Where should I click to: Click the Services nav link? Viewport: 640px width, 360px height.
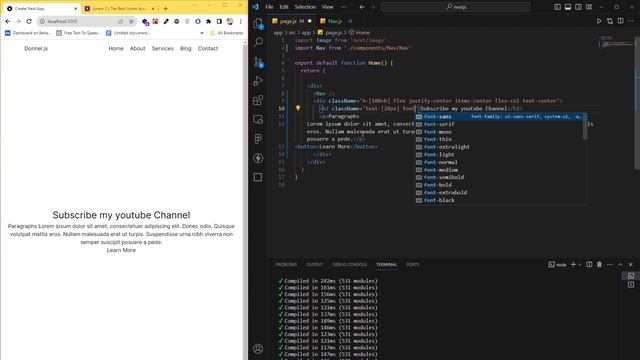pyautogui.click(x=162, y=49)
